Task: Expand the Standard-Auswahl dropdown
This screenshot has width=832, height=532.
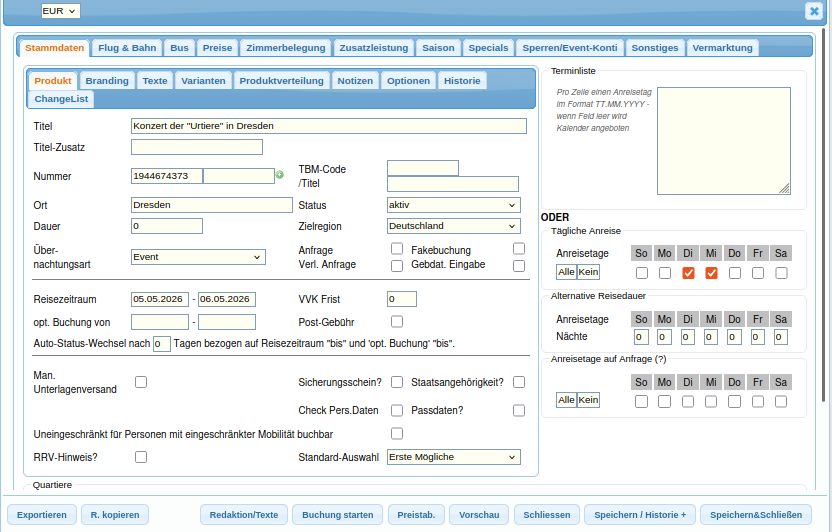Action: tap(453, 457)
